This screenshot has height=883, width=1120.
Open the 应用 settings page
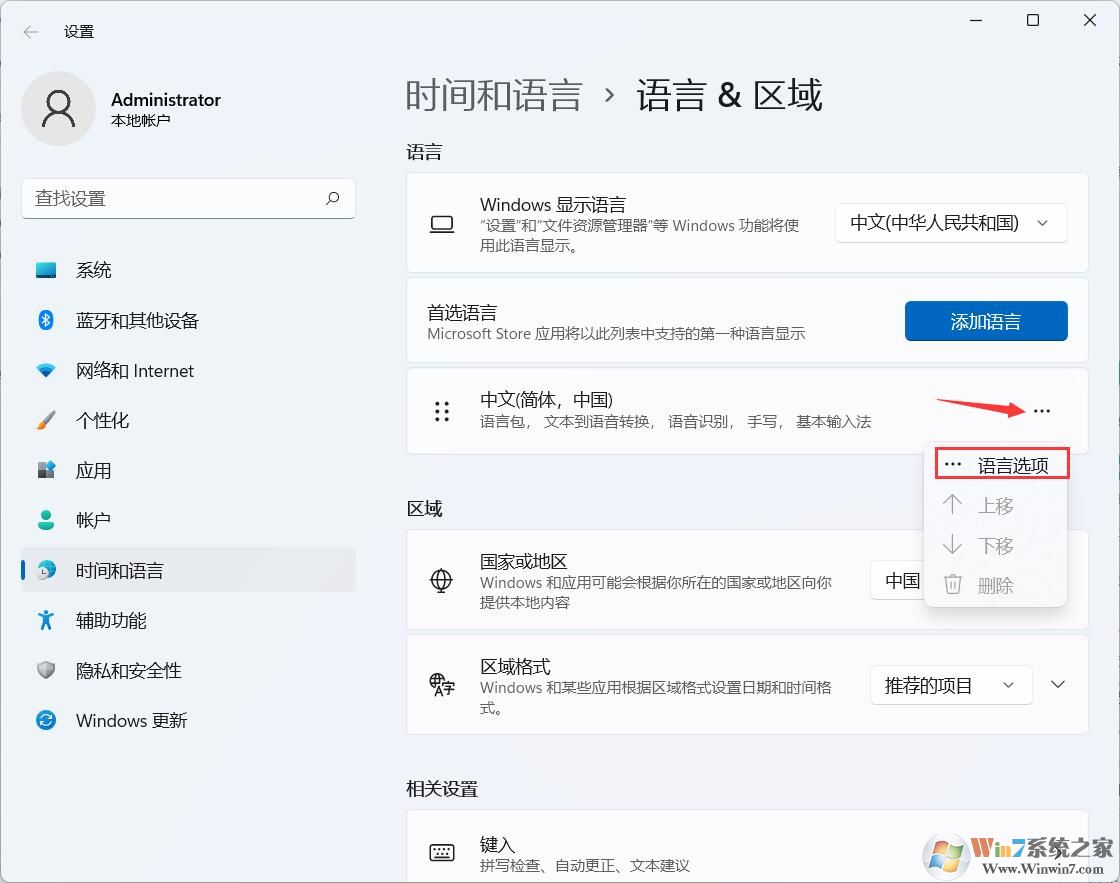pos(94,470)
